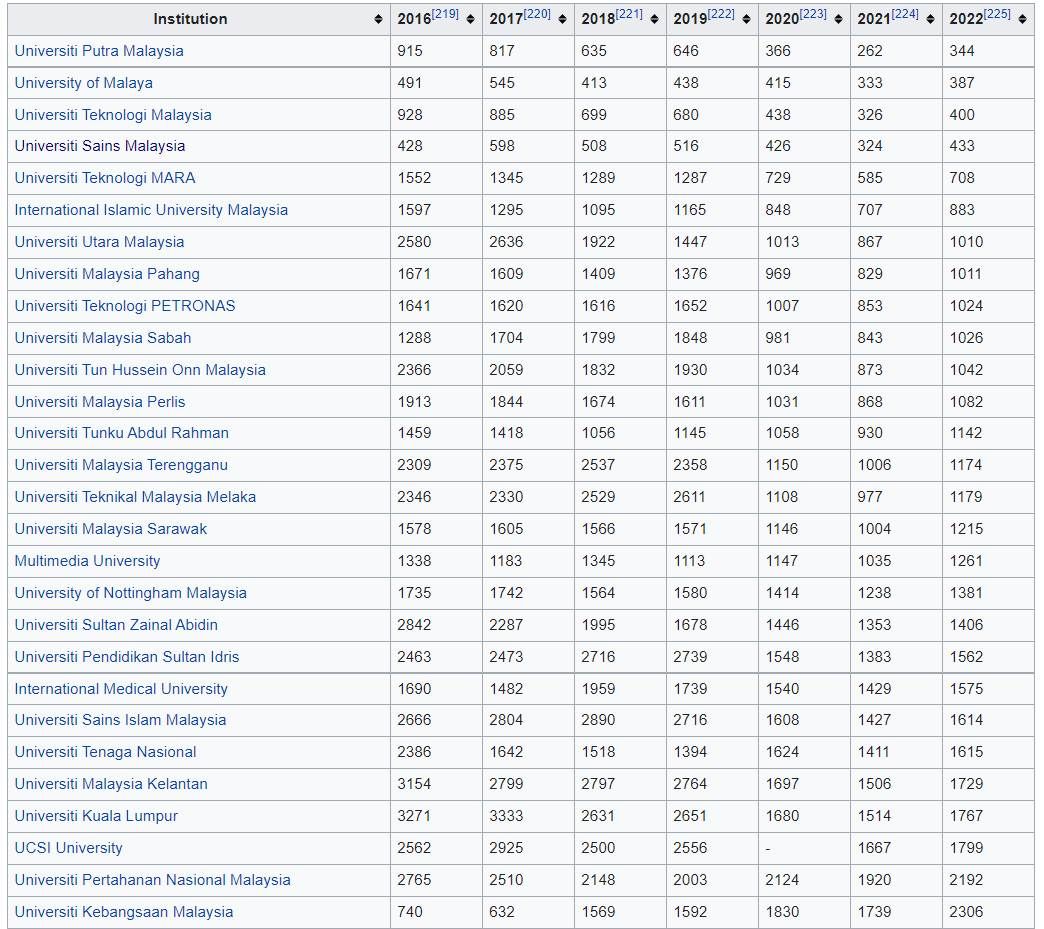Viewport: 1044px width, 929px height.
Task: Open Universiti Tenaga Nasional link
Action: (x=105, y=752)
